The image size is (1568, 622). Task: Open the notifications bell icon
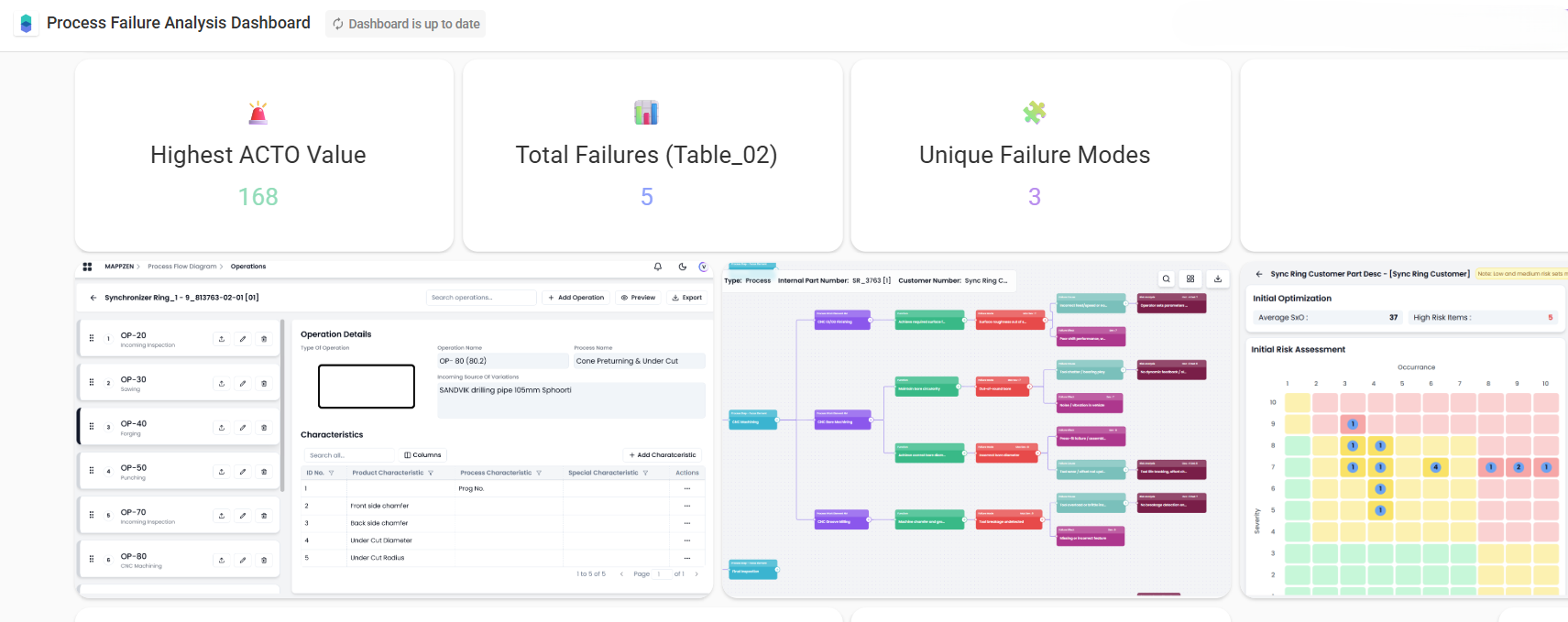(658, 267)
